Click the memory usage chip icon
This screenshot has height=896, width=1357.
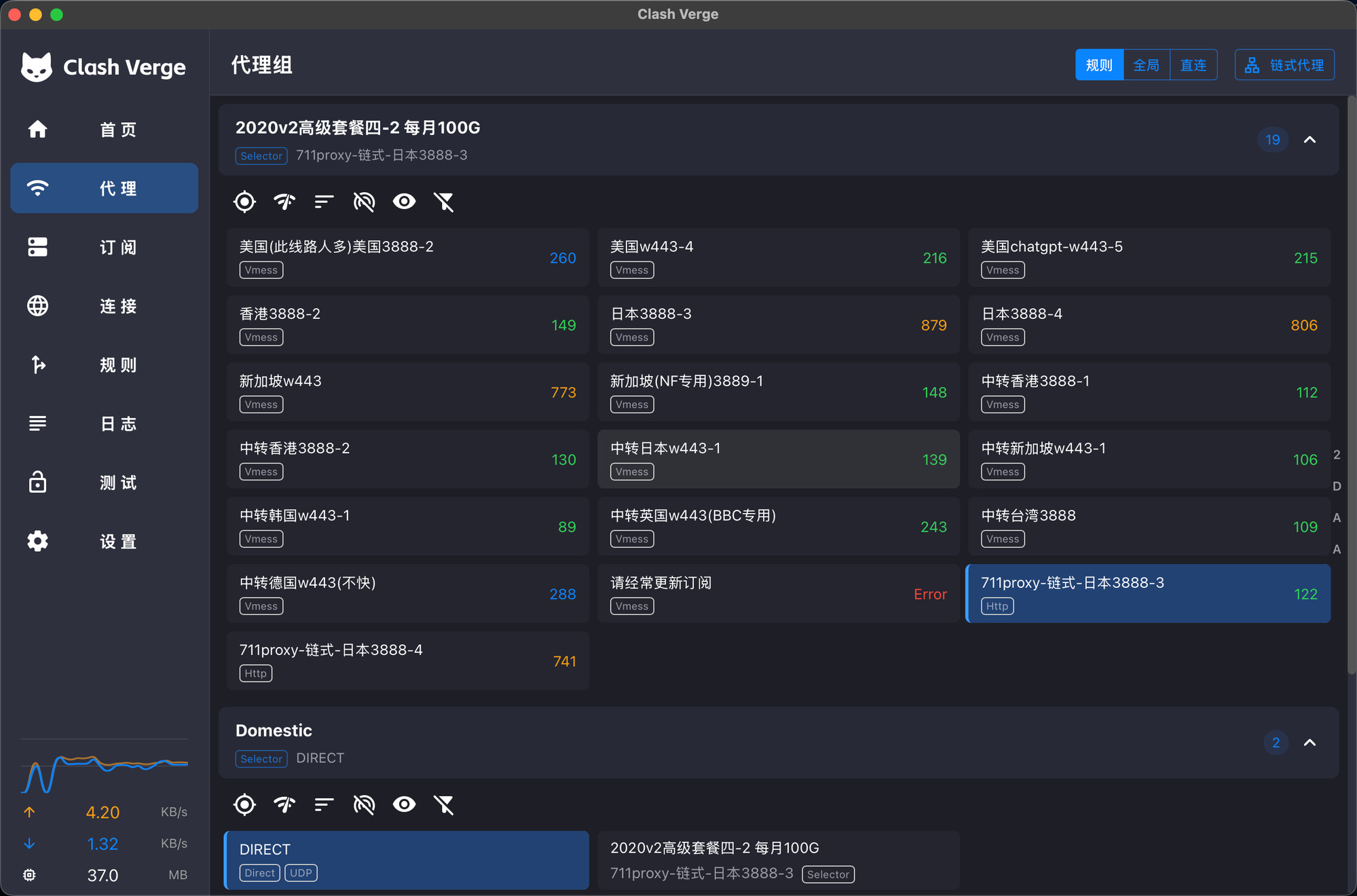[x=29, y=875]
